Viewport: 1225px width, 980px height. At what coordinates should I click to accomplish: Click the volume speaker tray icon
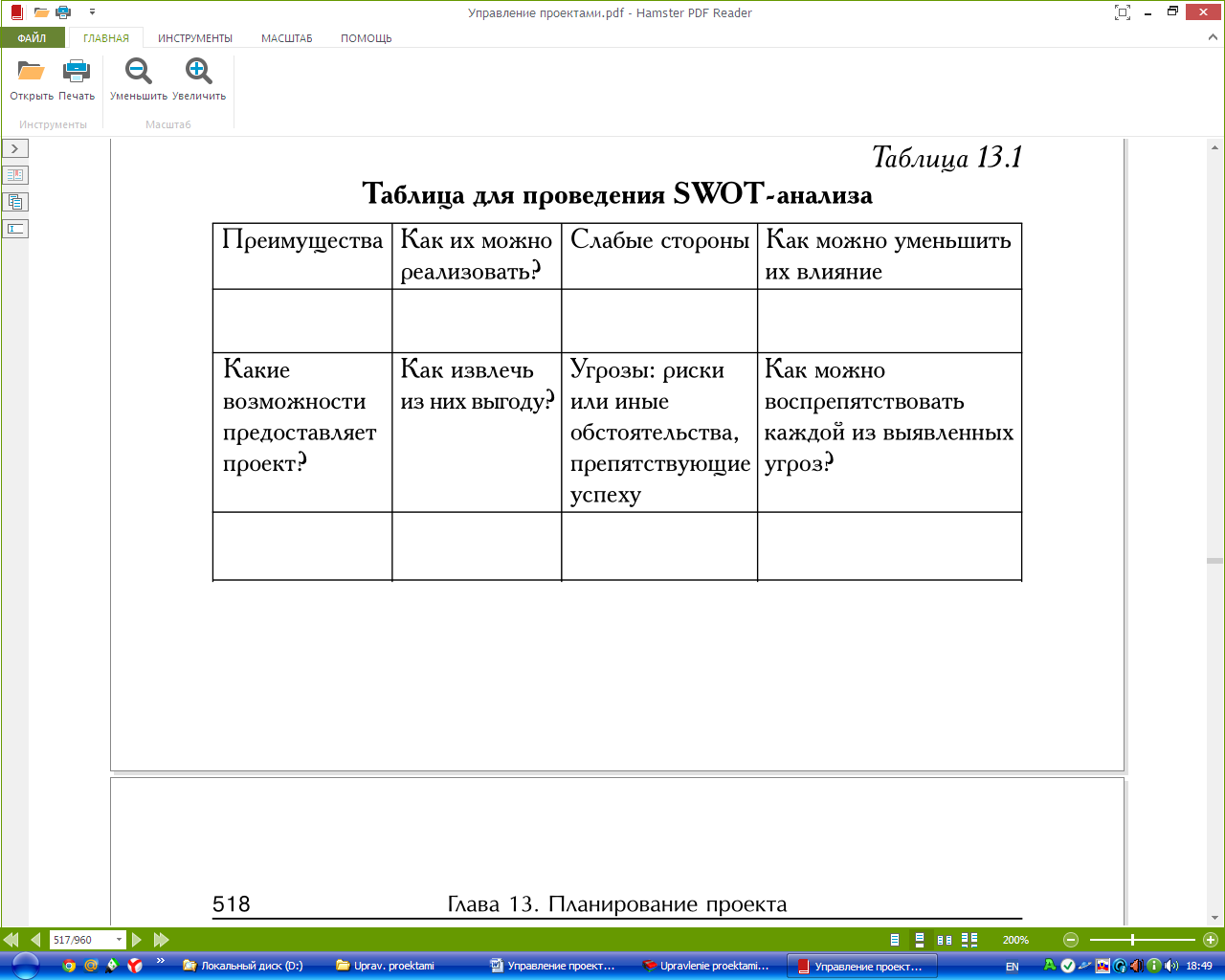1171,967
